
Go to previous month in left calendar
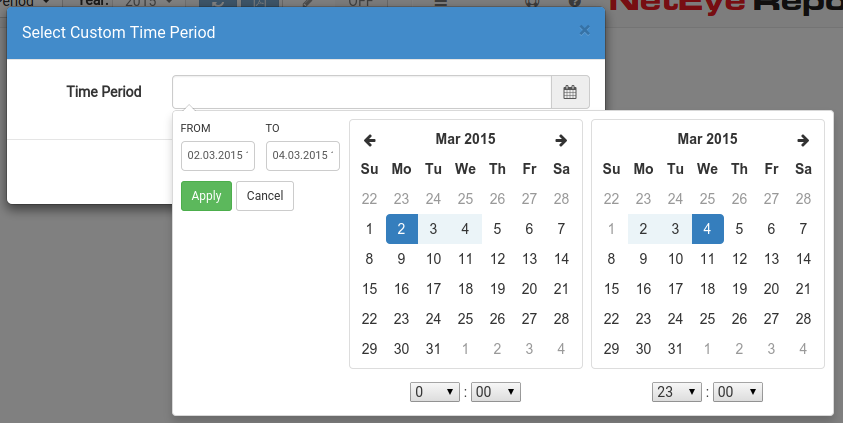click(x=369, y=140)
